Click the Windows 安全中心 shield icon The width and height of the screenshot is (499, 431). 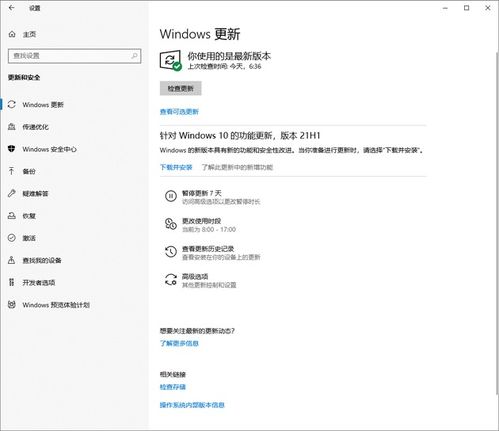(x=12, y=149)
